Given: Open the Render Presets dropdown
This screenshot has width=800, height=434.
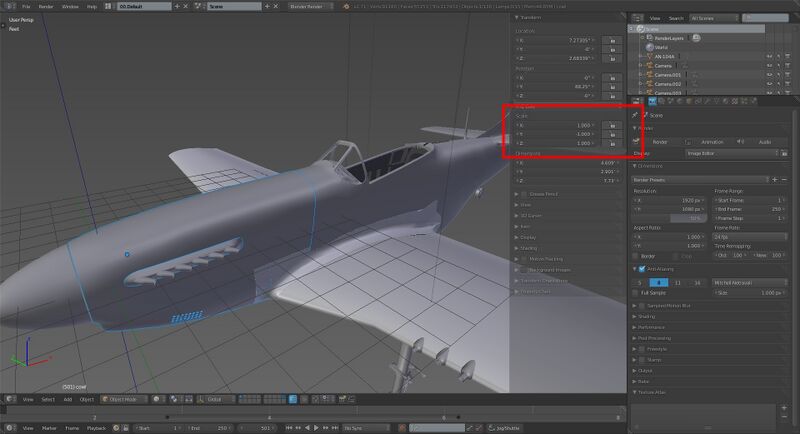Looking at the screenshot, I should coord(701,180).
